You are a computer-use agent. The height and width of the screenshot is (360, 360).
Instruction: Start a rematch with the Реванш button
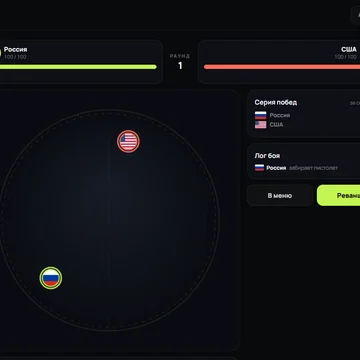click(x=339, y=196)
